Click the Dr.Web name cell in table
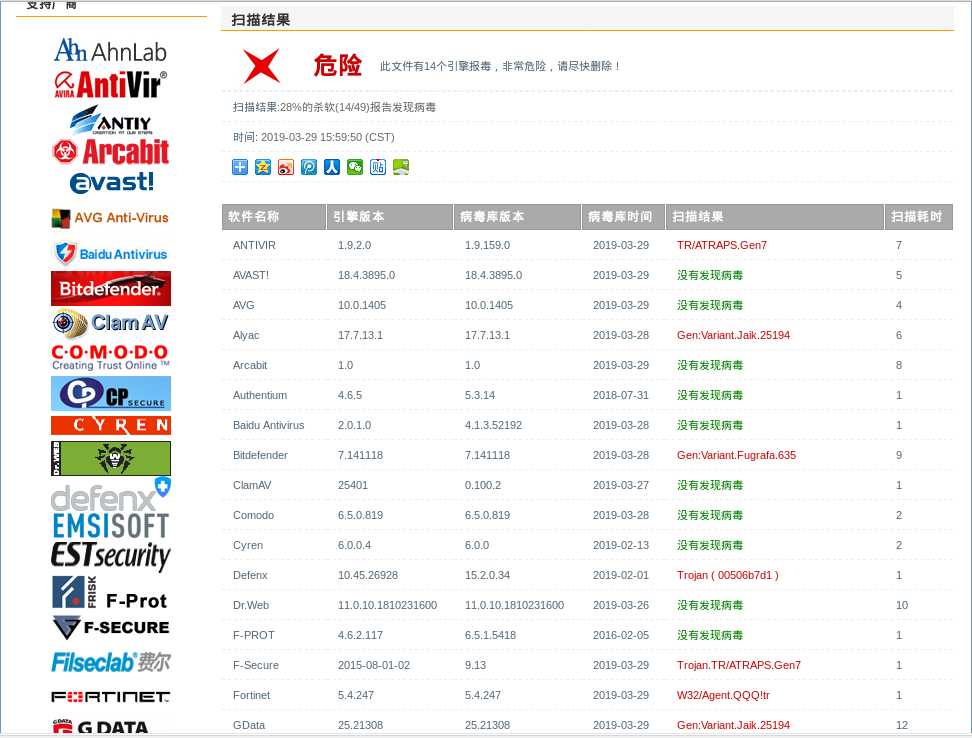The image size is (972, 738). [x=251, y=605]
